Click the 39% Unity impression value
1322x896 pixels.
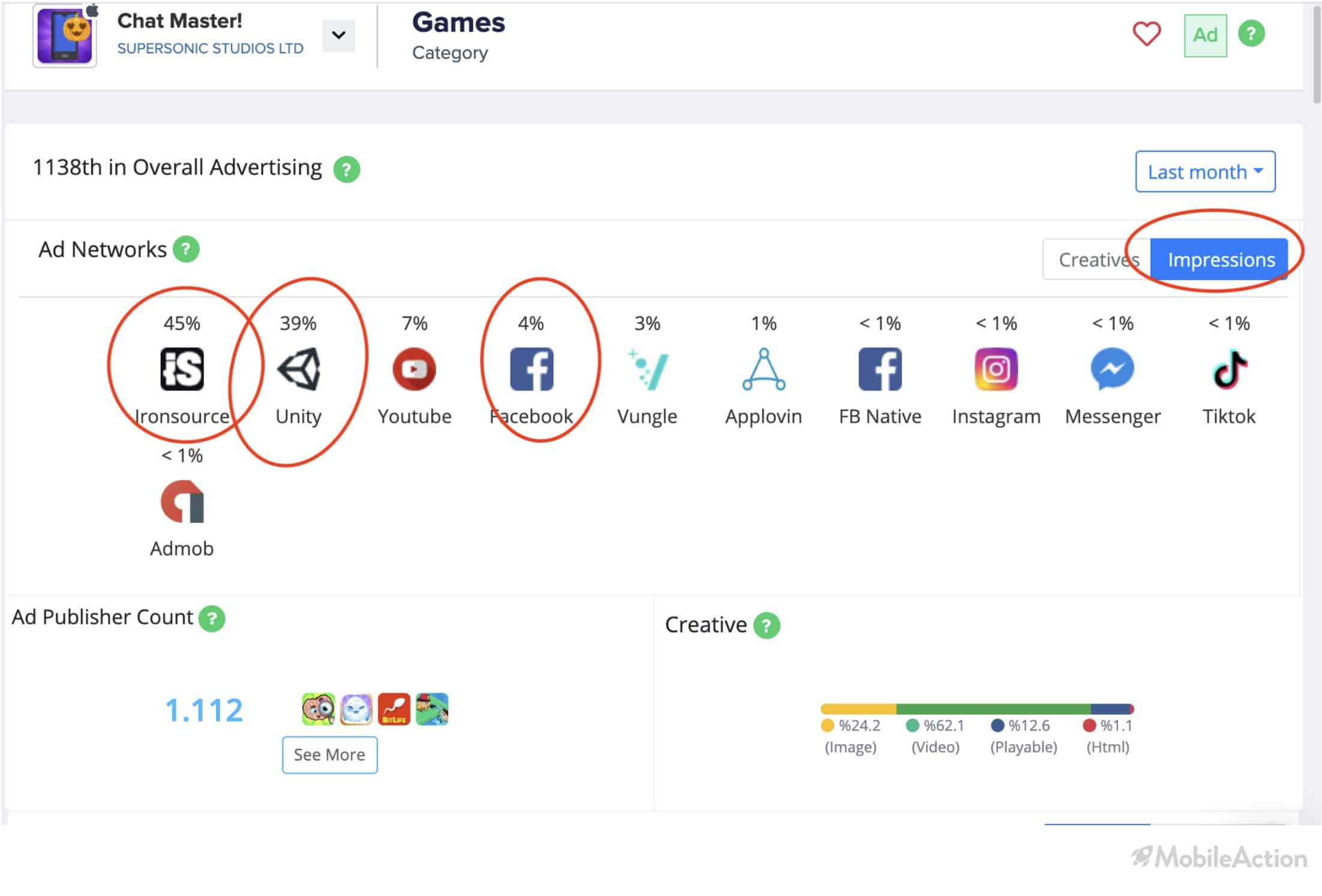298,323
